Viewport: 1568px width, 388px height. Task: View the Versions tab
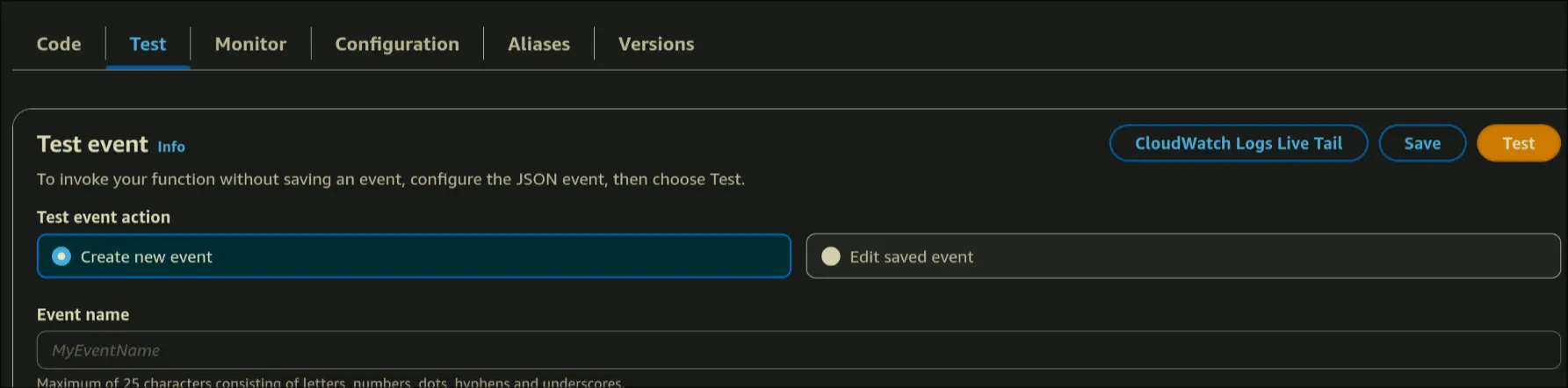[x=656, y=44]
